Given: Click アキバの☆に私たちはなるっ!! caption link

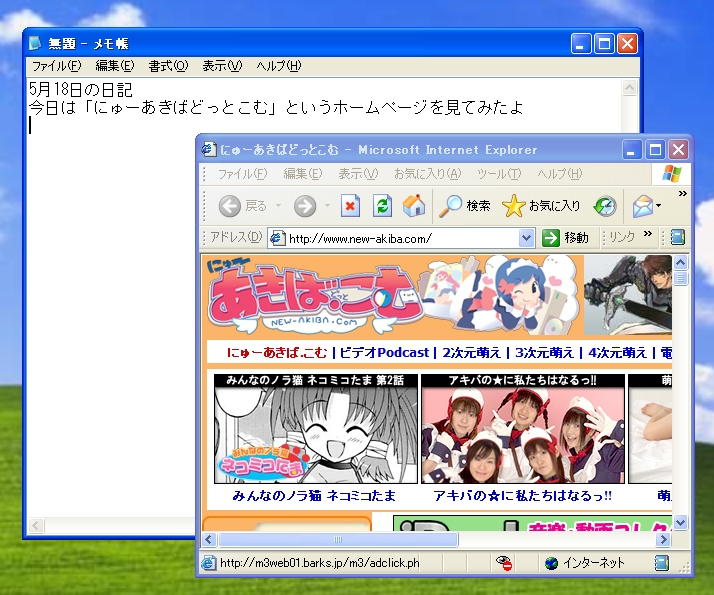Looking at the screenshot, I should click(522, 496).
